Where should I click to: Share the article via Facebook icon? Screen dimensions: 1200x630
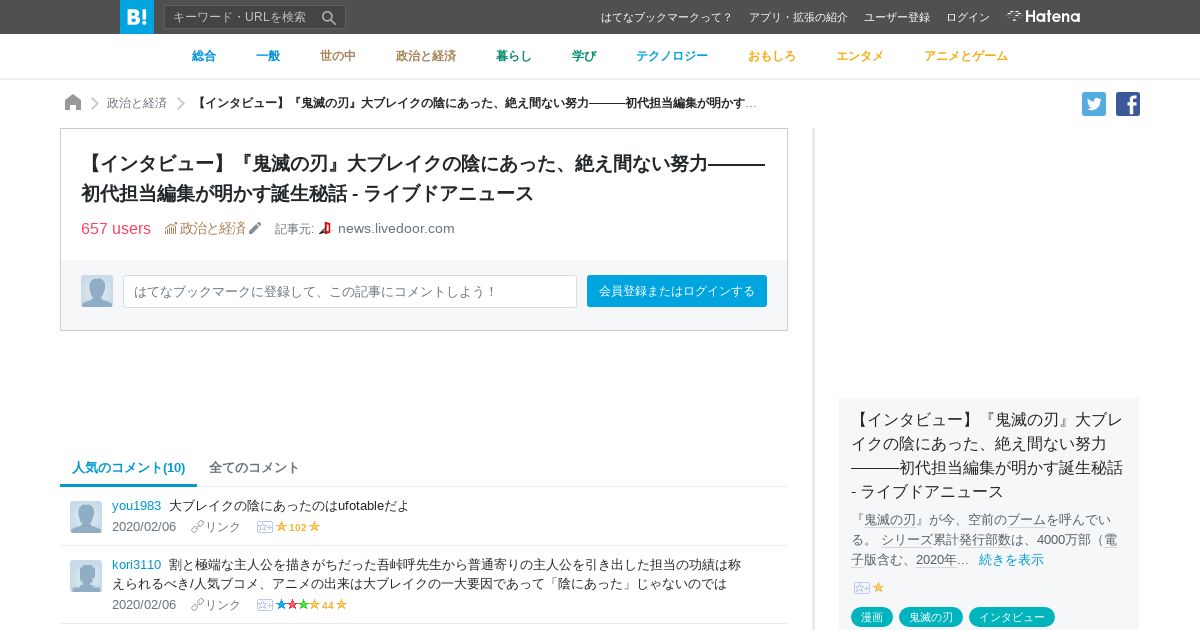click(1128, 104)
